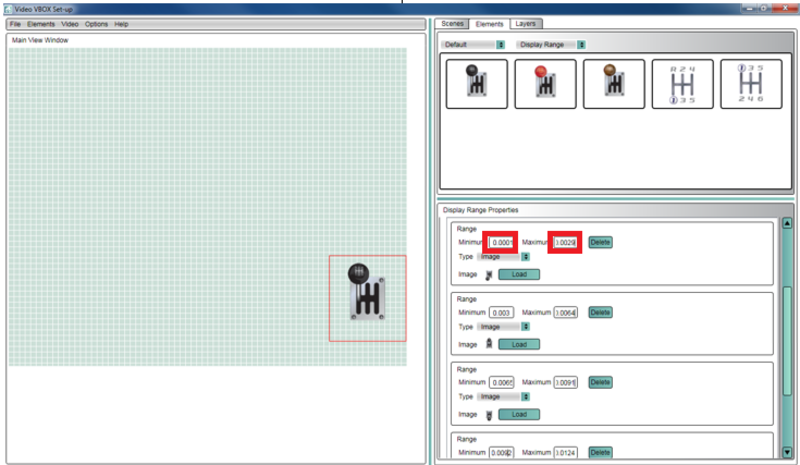Open the File menu
Viewport: 800px width, 465px height.
coord(15,23)
